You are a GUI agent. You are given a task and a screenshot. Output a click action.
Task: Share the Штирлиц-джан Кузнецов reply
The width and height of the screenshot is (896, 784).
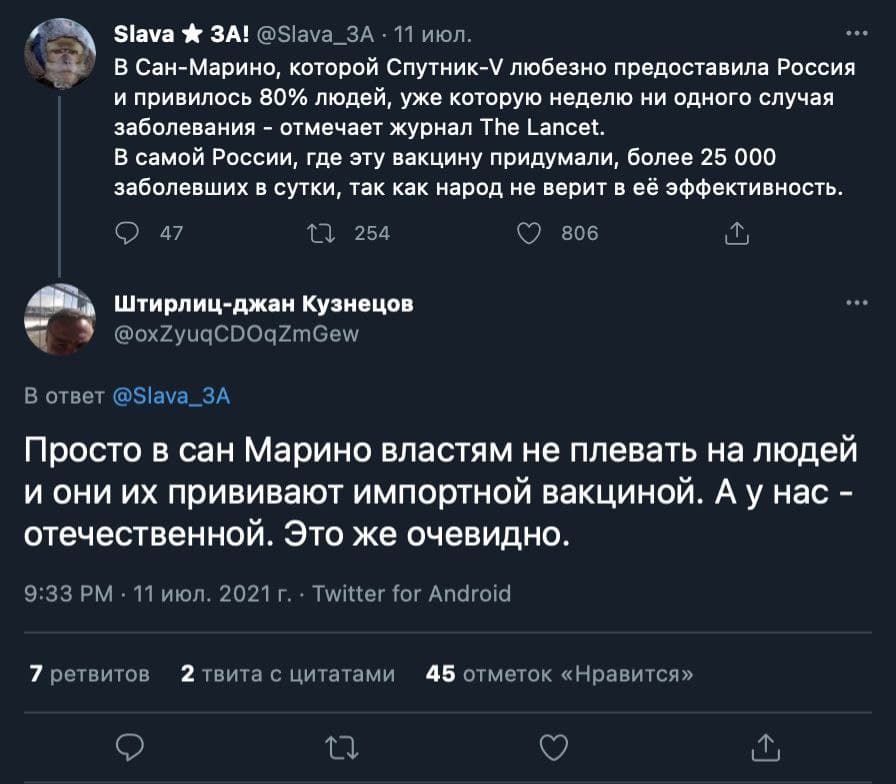(x=765, y=746)
